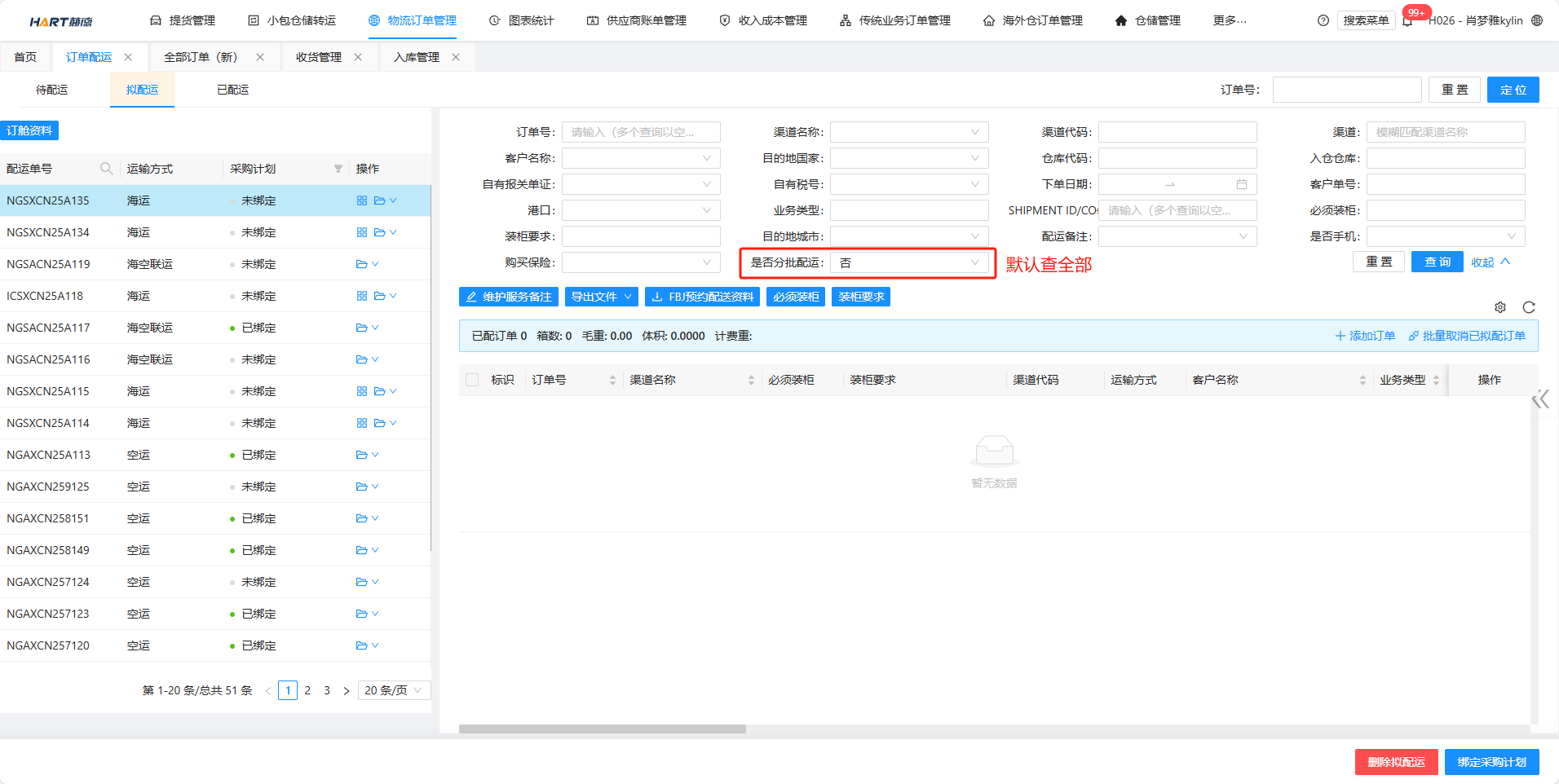This screenshot has height=784, width=1559.
Task: Click the filter icon in 采购计划 column header
Action: 338,169
